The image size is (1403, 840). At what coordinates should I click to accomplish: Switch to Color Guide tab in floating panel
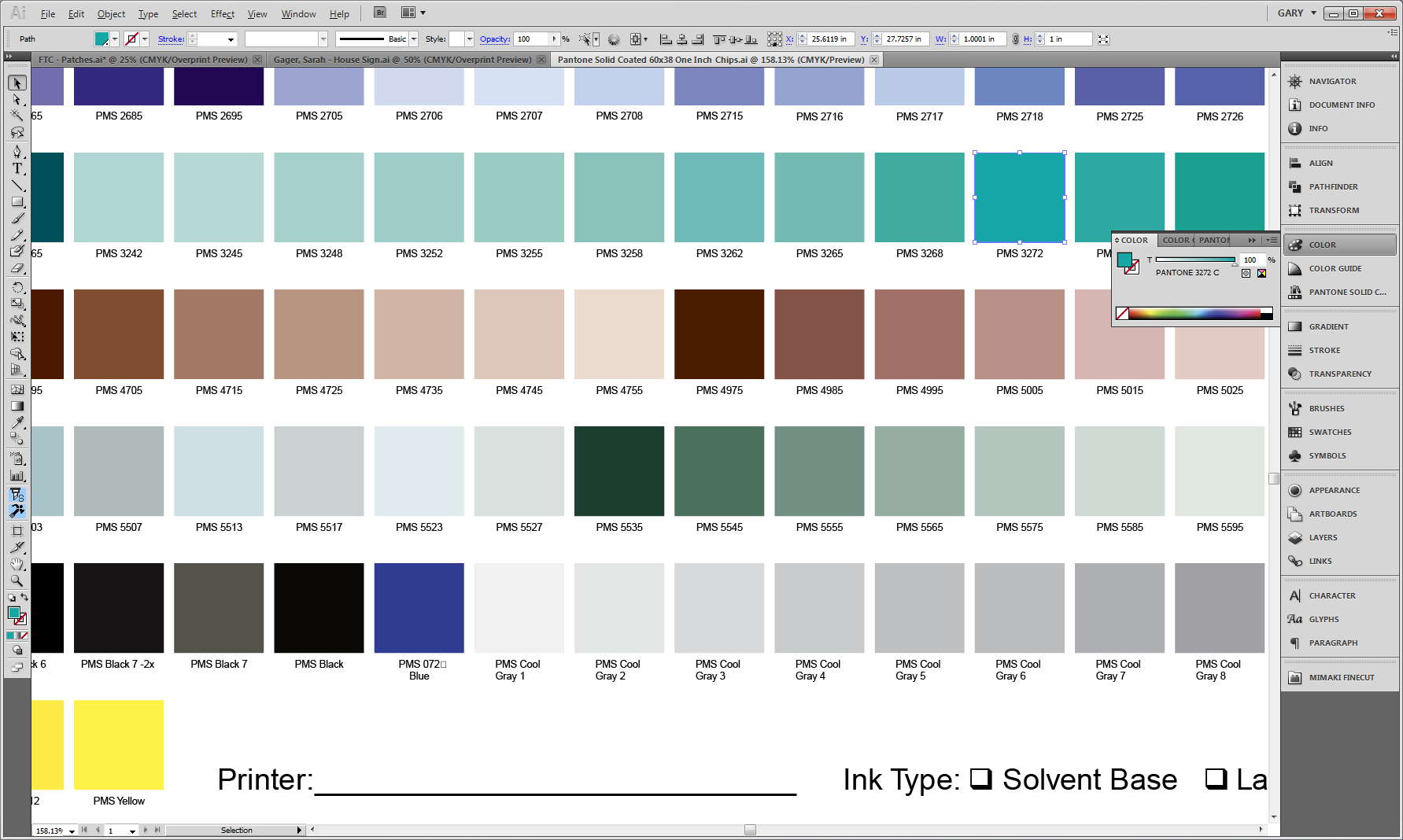[x=1176, y=240]
